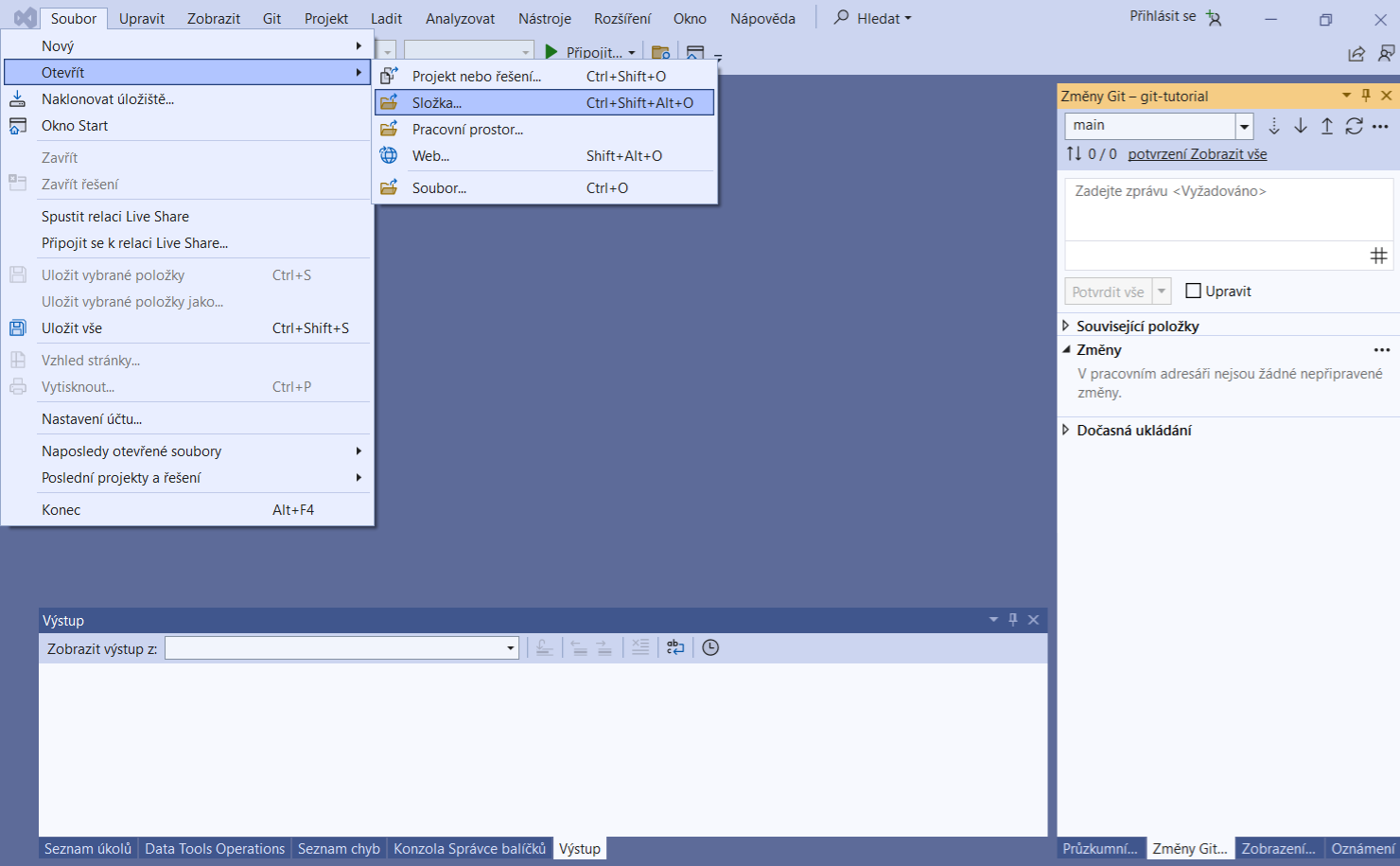Image resolution: width=1400 pixels, height=866 pixels.
Task: Click the Git Sync circular-arrows icon
Action: [1355, 126]
